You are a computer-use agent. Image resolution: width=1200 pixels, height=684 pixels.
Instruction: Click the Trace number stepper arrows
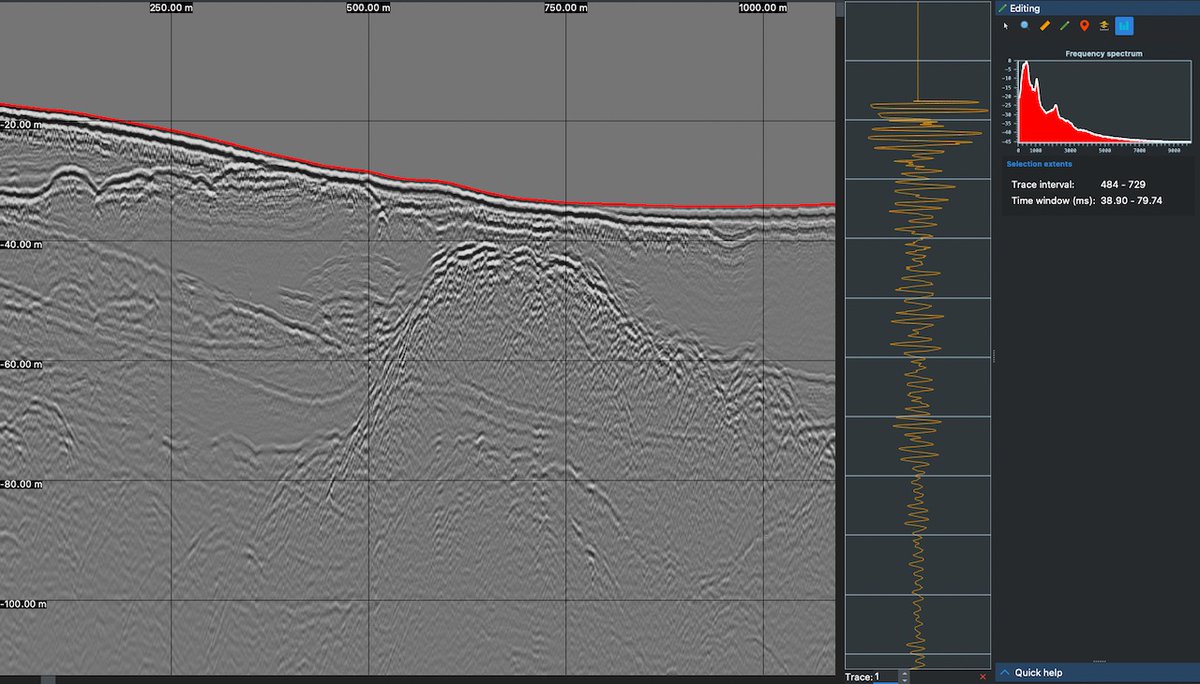[904, 677]
